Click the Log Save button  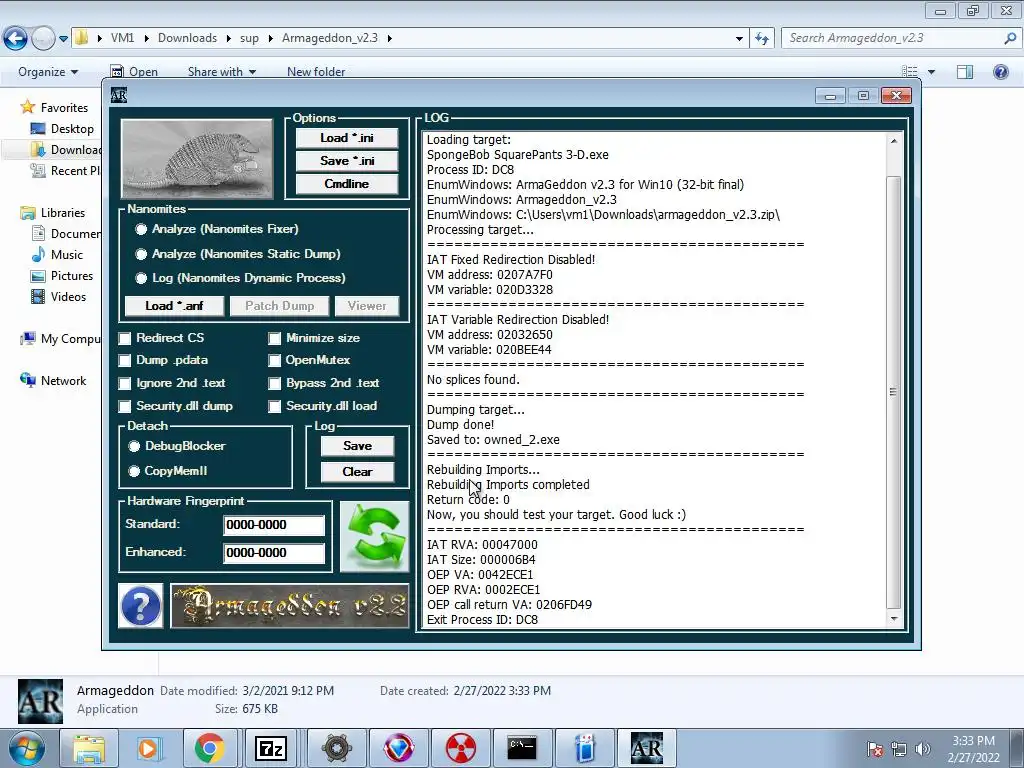click(x=357, y=446)
